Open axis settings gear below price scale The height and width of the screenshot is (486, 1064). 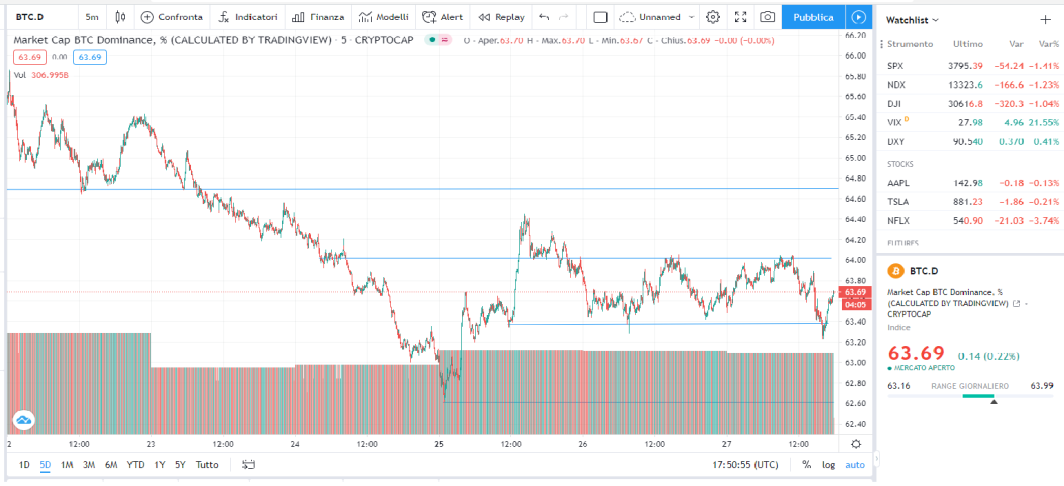(856, 444)
